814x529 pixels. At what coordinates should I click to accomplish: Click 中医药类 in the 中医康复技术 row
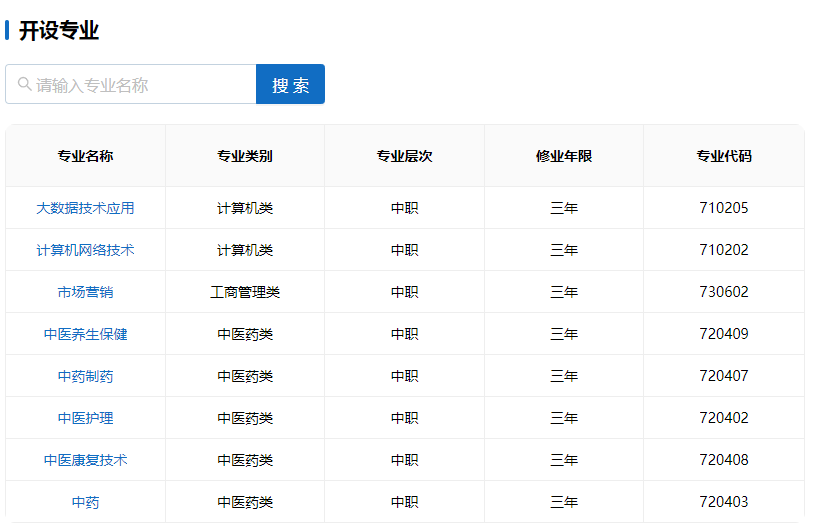click(245, 460)
